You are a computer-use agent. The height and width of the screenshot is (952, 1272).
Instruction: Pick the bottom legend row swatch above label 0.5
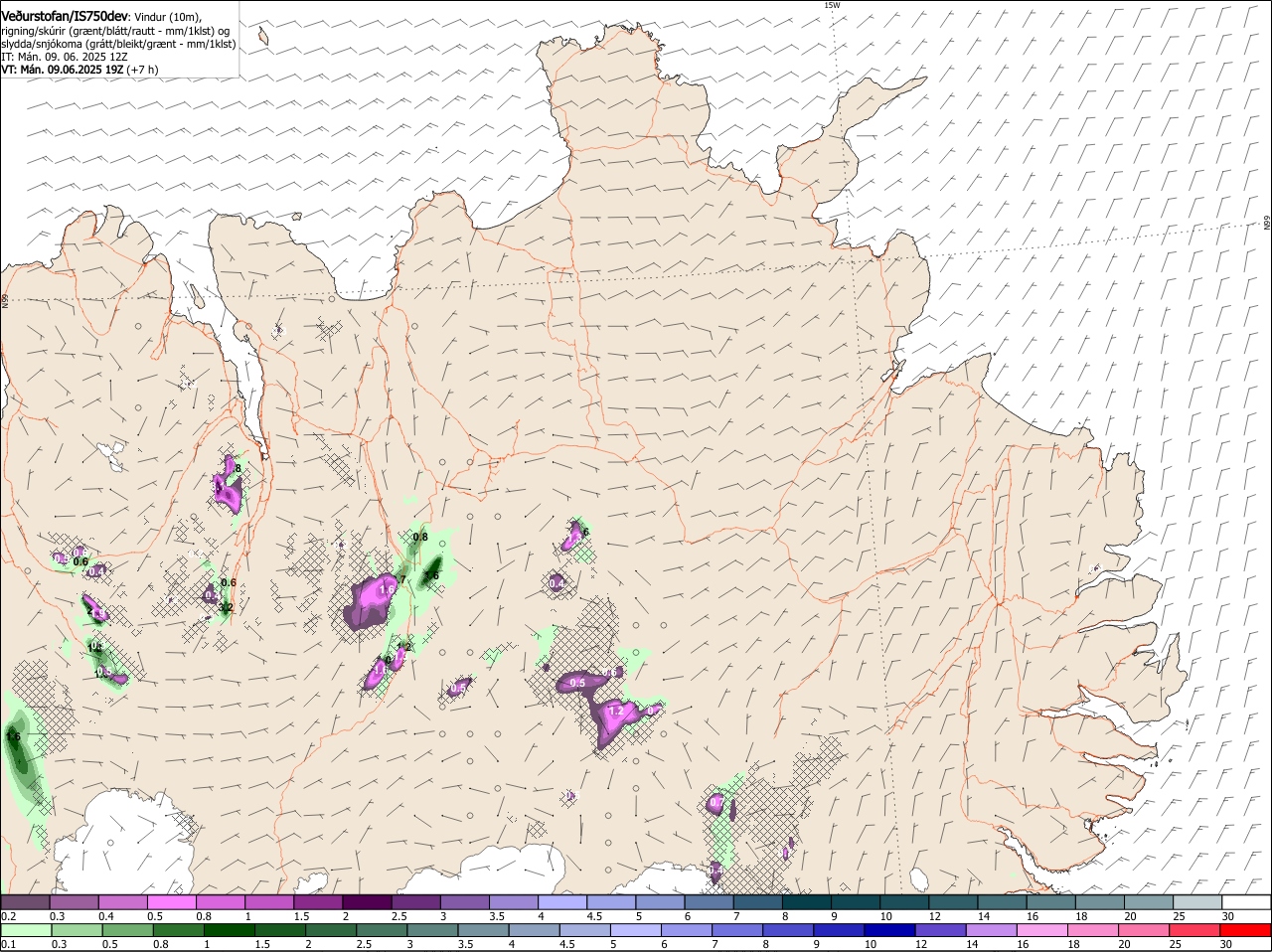click(127, 930)
